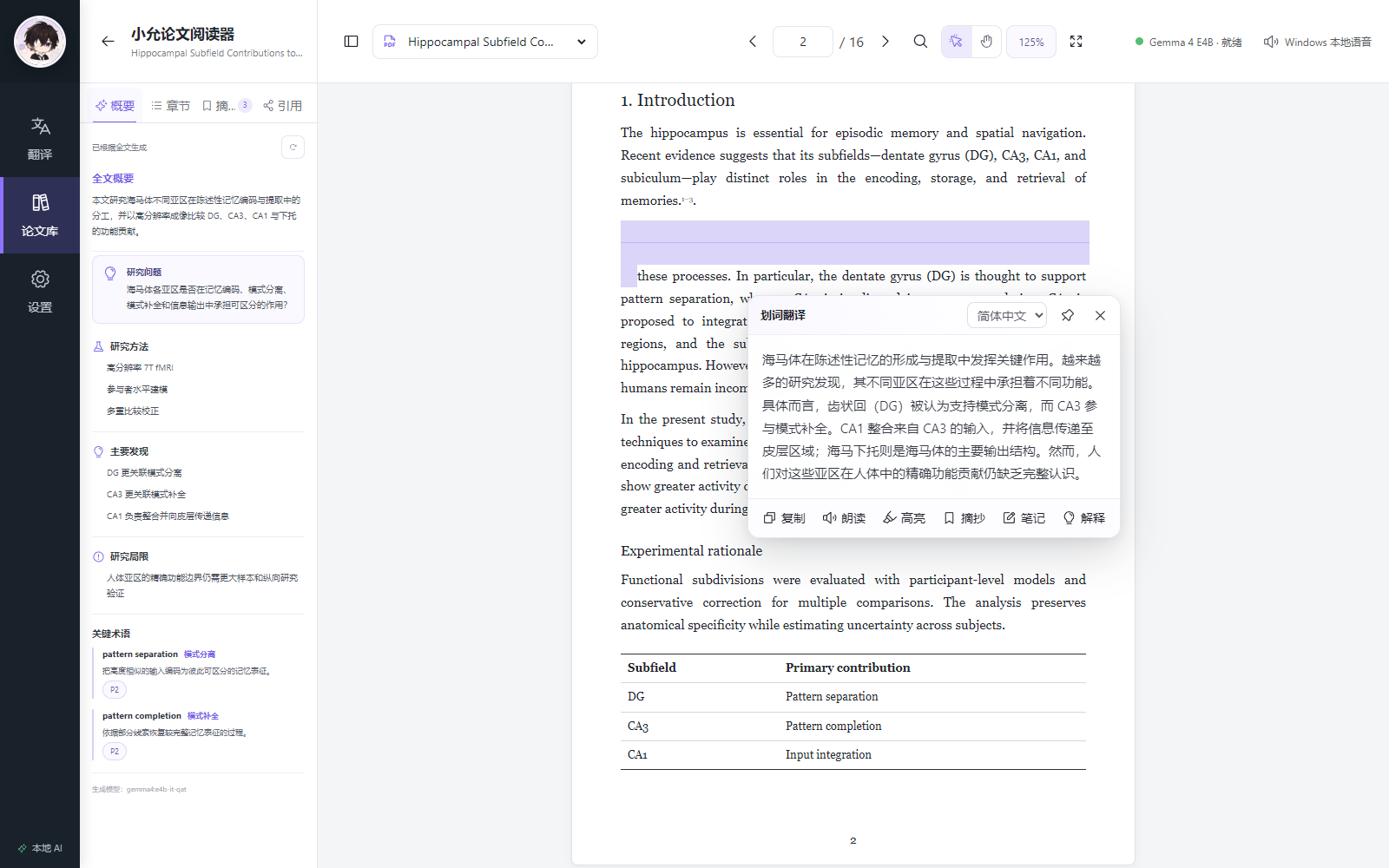Click the page number input field
Screen dimensions: 1389x868
[x=803, y=42]
